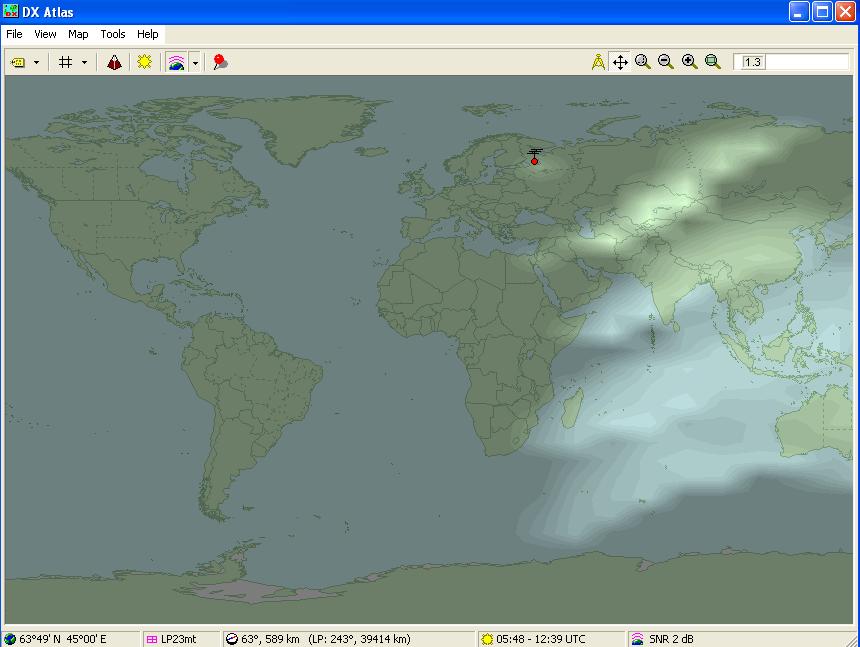The width and height of the screenshot is (860, 647).
Task: Expand the ionospheric map dropdown arrow
Action: (x=195, y=62)
